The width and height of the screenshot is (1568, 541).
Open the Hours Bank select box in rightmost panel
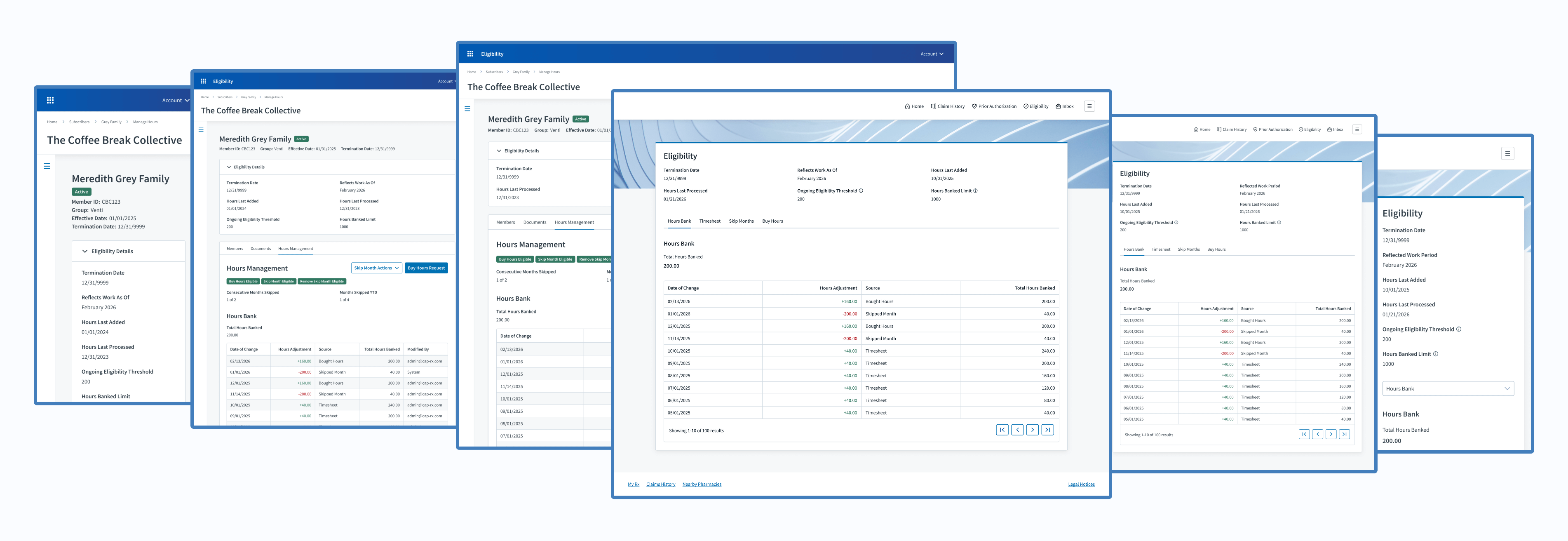click(1448, 389)
